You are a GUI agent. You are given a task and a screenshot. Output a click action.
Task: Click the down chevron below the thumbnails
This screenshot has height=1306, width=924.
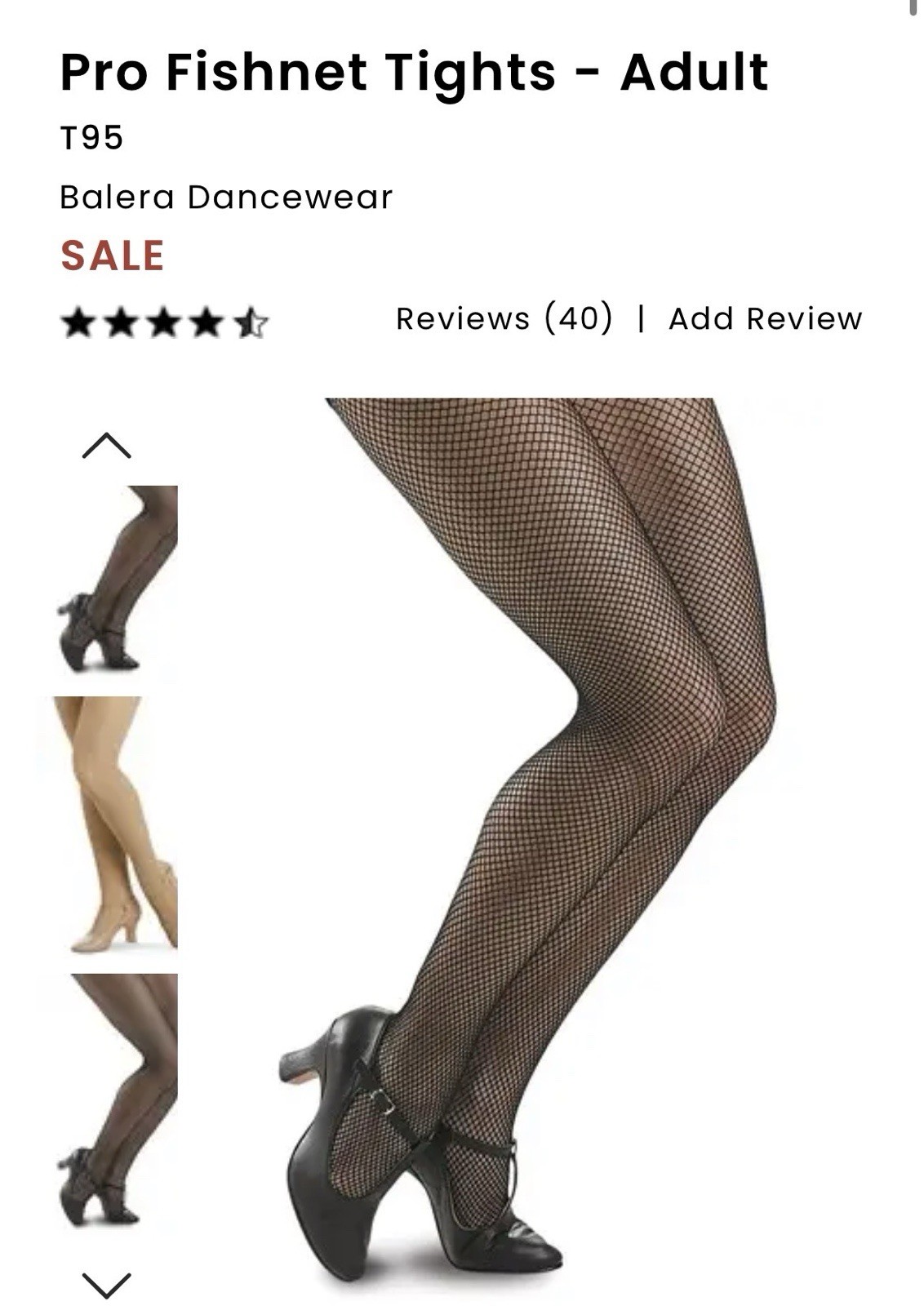107,1284
